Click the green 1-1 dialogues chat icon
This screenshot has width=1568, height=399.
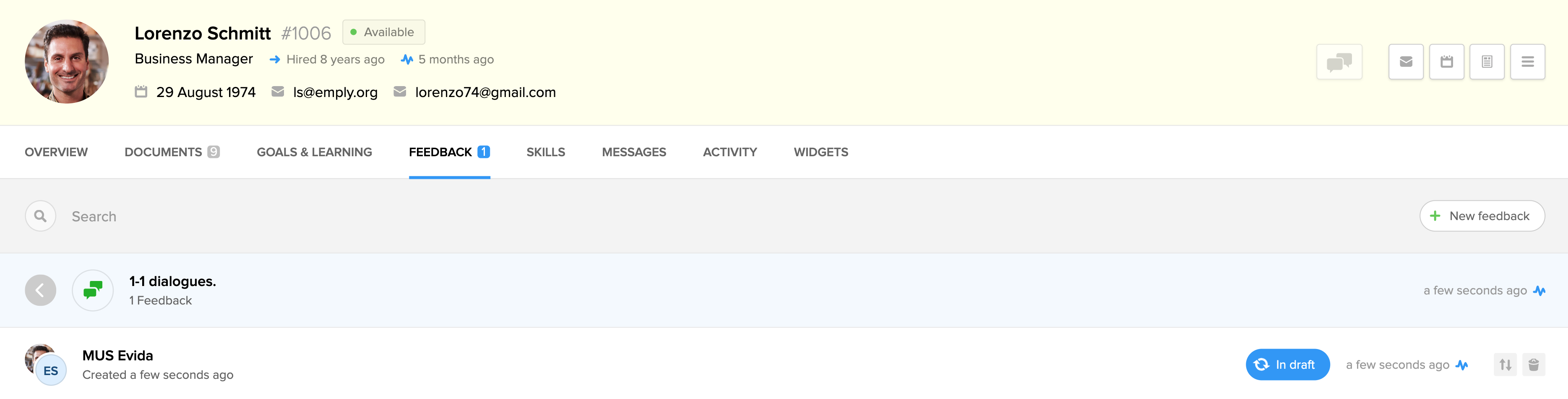tap(93, 291)
